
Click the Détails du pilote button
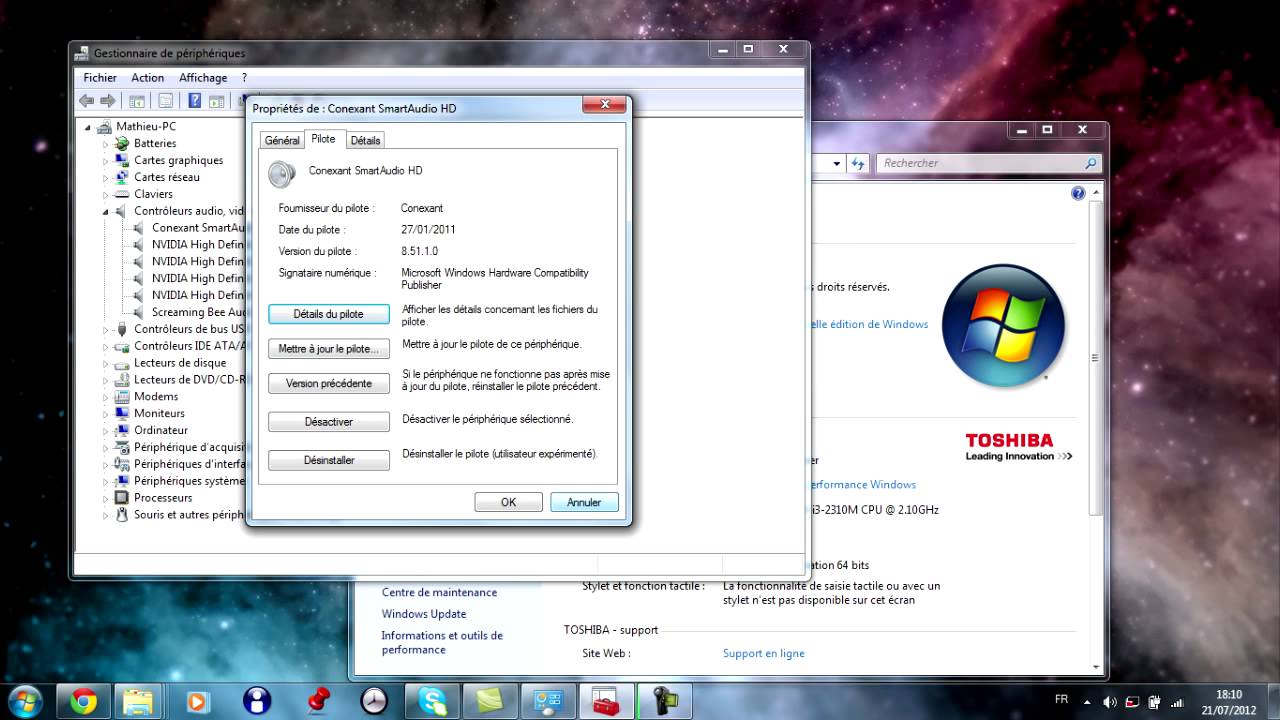pyautogui.click(x=329, y=314)
